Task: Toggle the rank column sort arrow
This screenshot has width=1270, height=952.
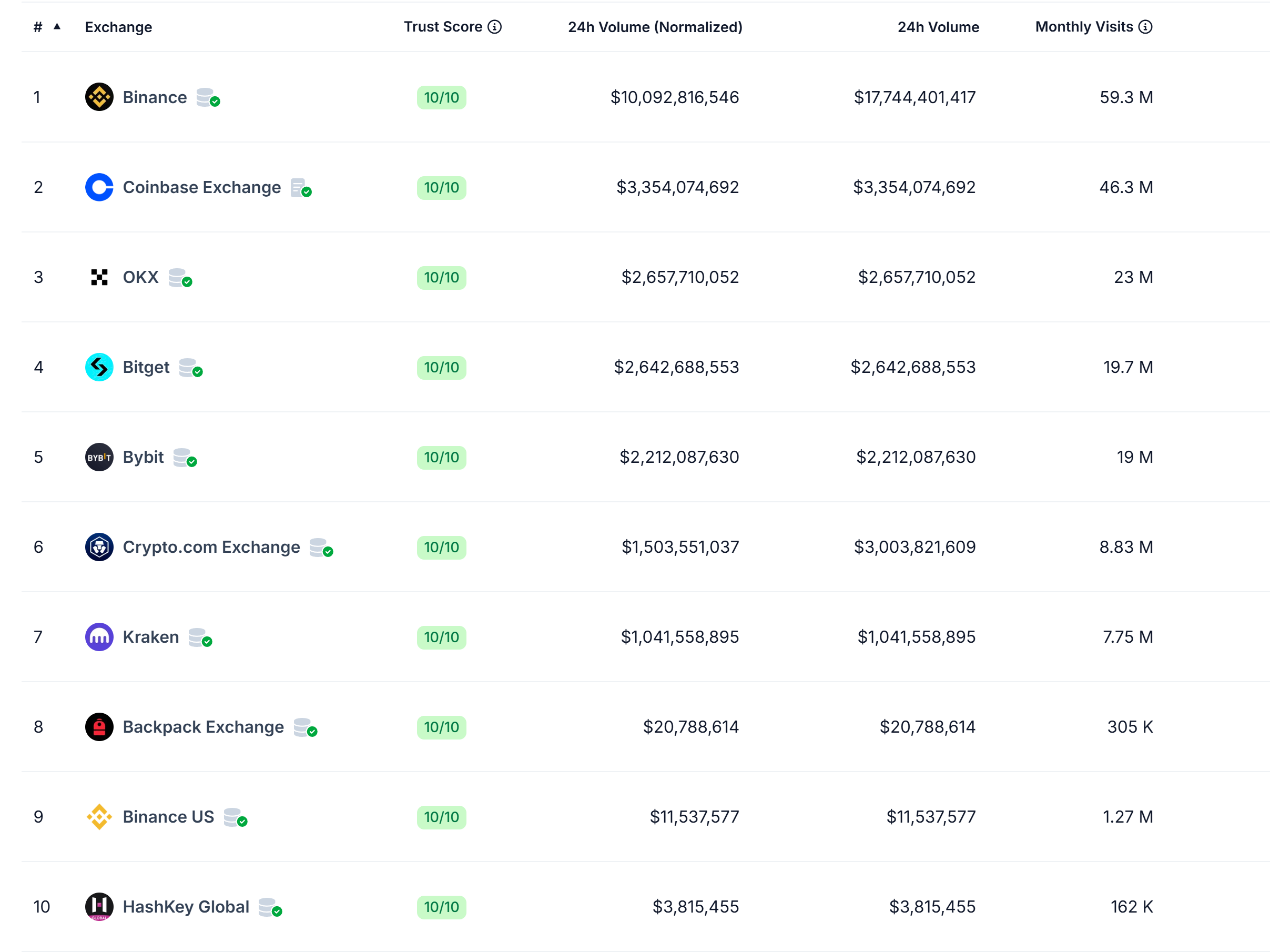Action: tap(57, 26)
